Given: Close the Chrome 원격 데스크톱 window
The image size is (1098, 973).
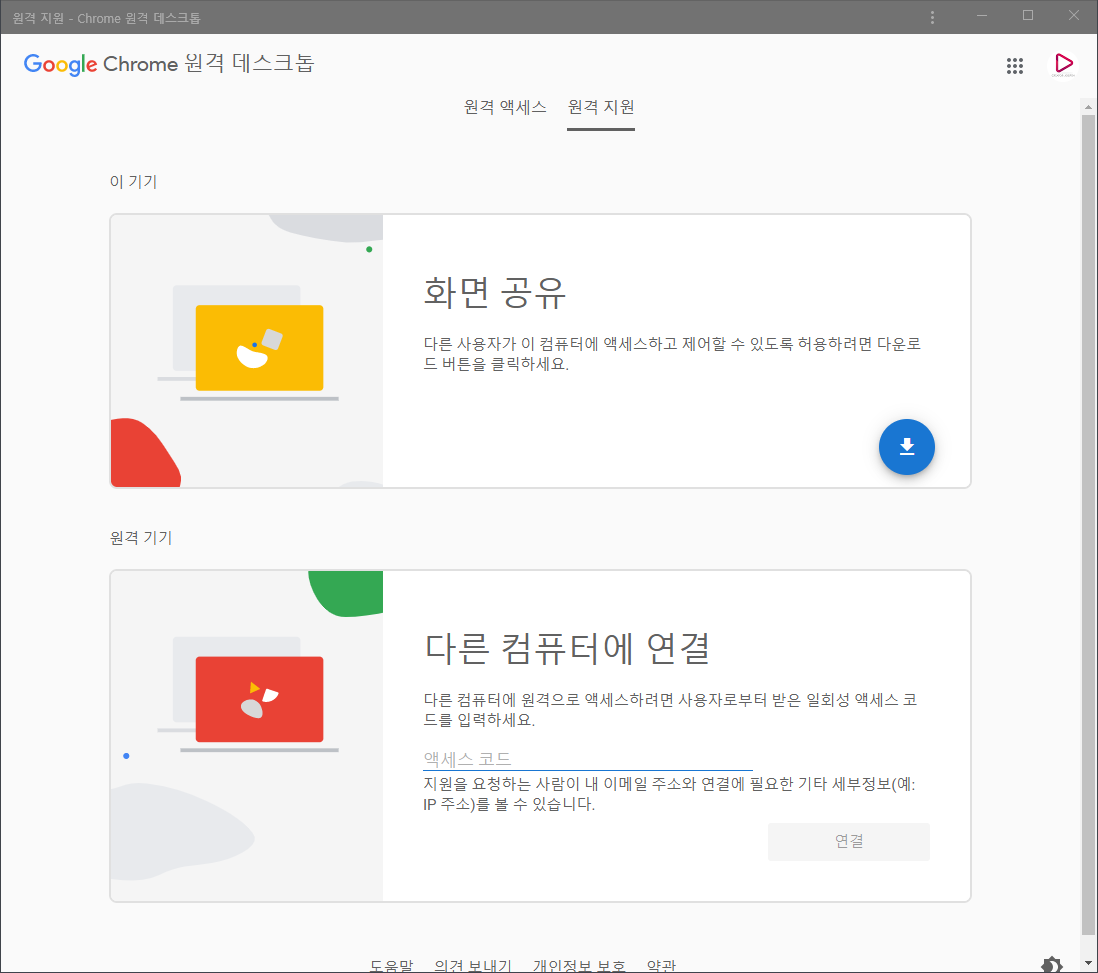Looking at the screenshot, I should click(x=1073, y=16).
